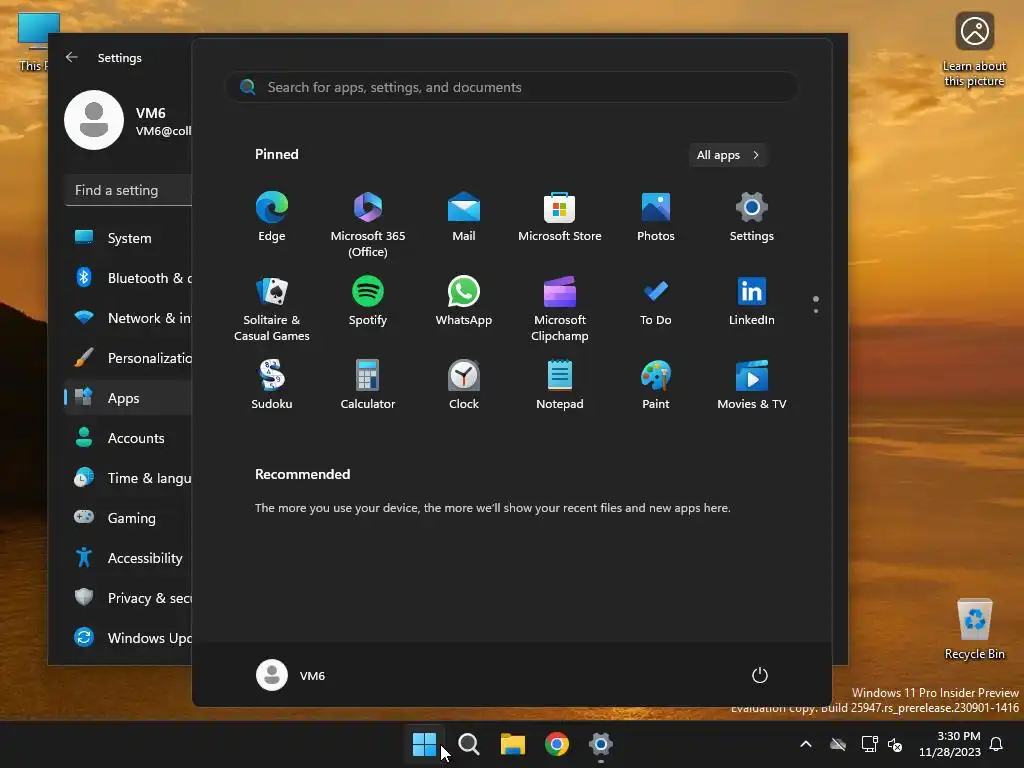Launch Microsoft 365 (Office) app

[368, 224]
